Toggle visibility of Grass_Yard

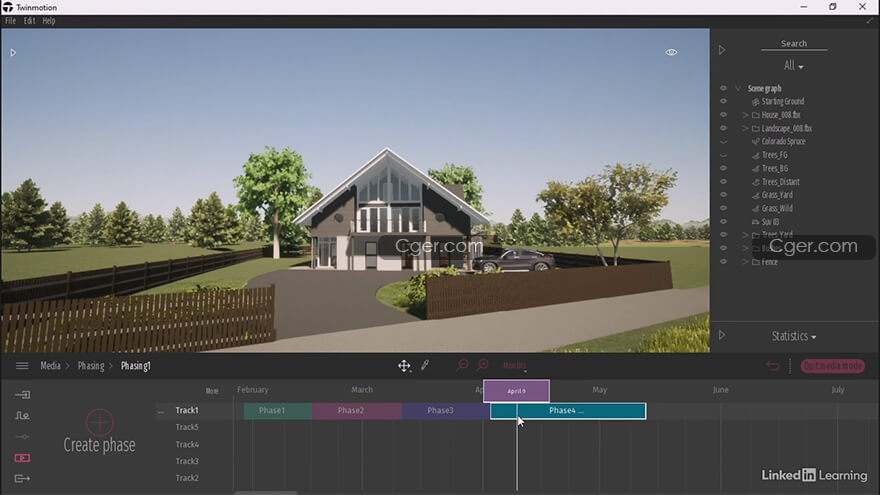pyautogui.click(x=723, y=195)
